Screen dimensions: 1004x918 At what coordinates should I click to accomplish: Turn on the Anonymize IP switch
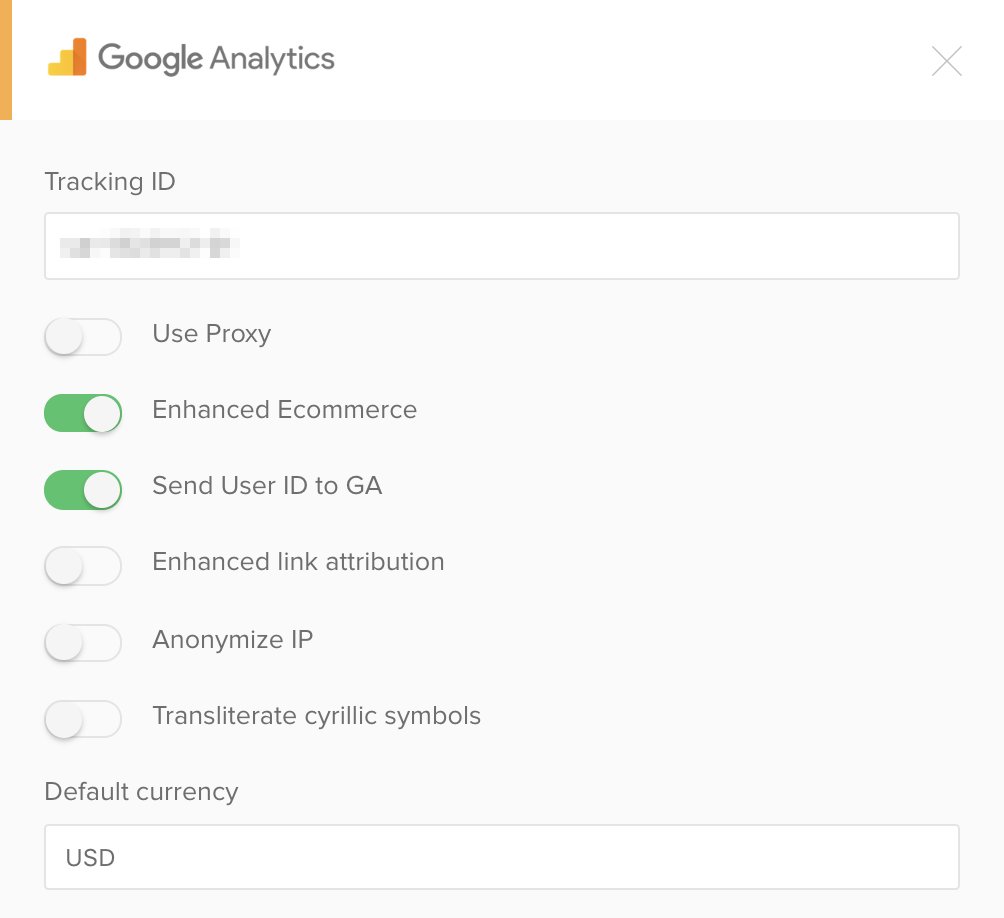[x=83, y=643]
